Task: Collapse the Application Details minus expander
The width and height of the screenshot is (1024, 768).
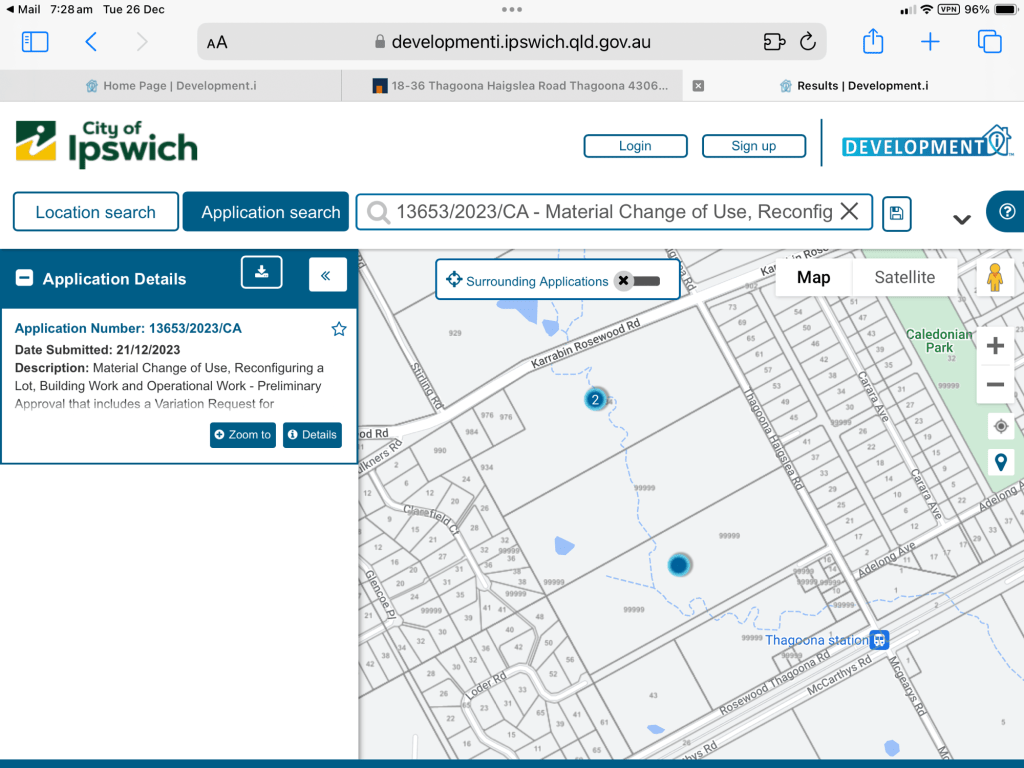Action: 25,279
